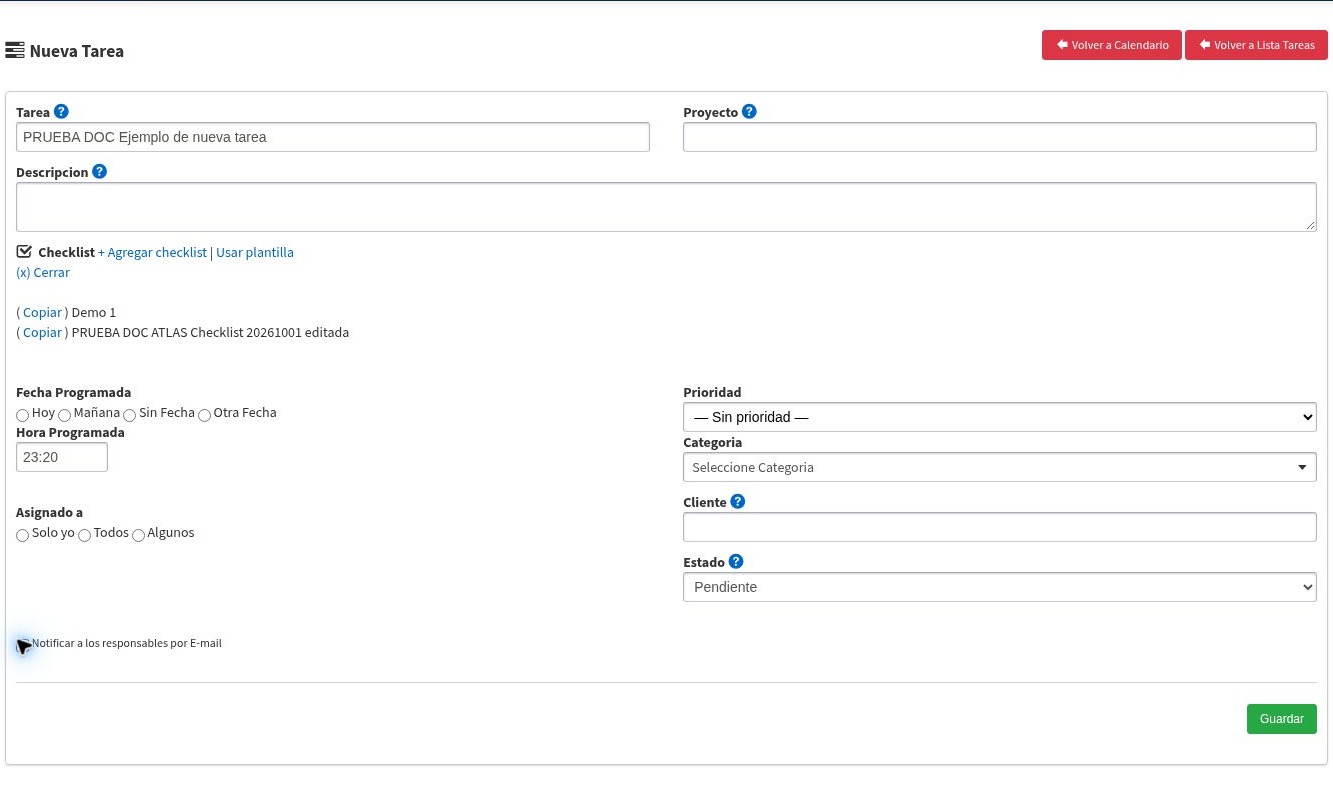Viewport: 1333px width, 790px height.
Task: Save the task with Guardar
Action: coord(1282,719)
